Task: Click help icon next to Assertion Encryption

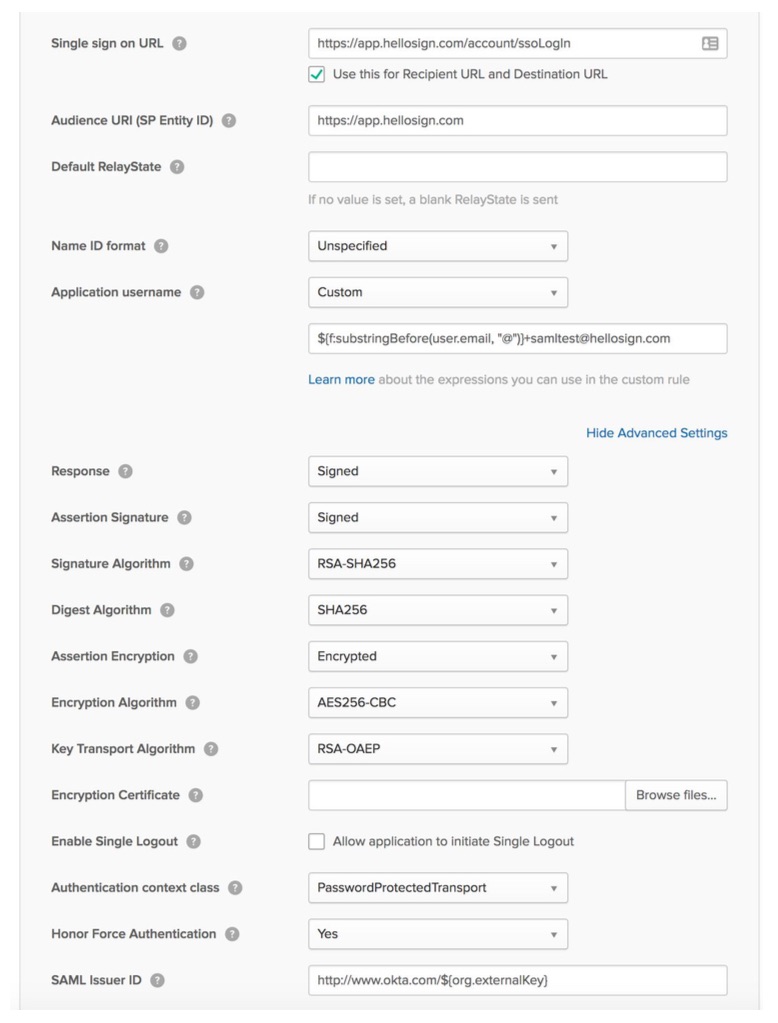Action: pos(190,657)
